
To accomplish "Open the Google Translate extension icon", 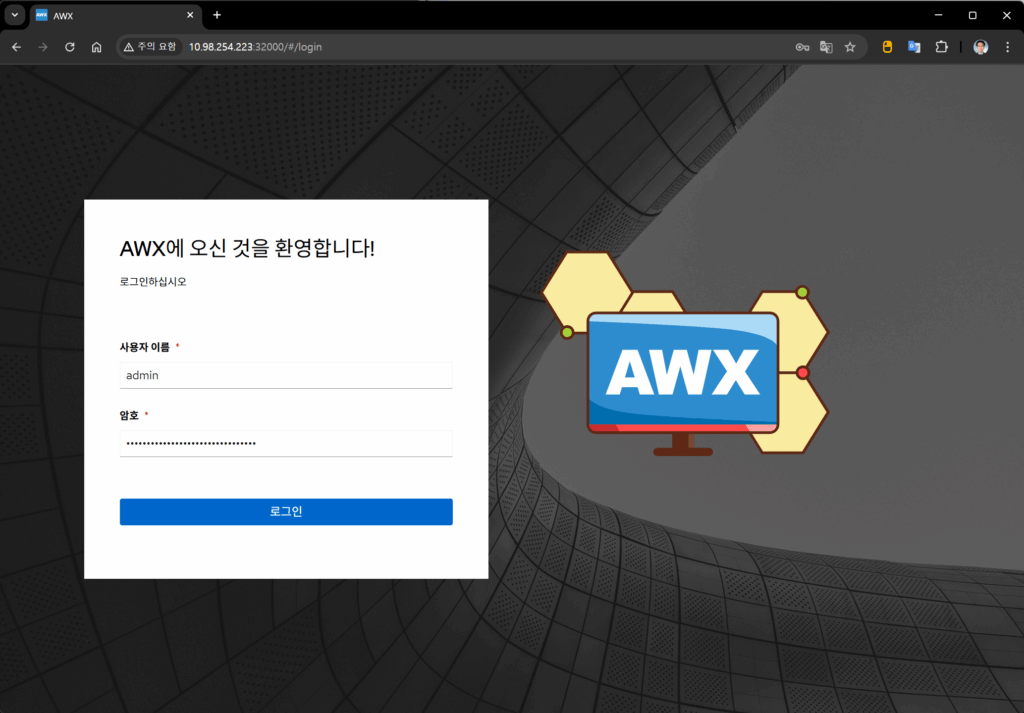I will point(914,47).
